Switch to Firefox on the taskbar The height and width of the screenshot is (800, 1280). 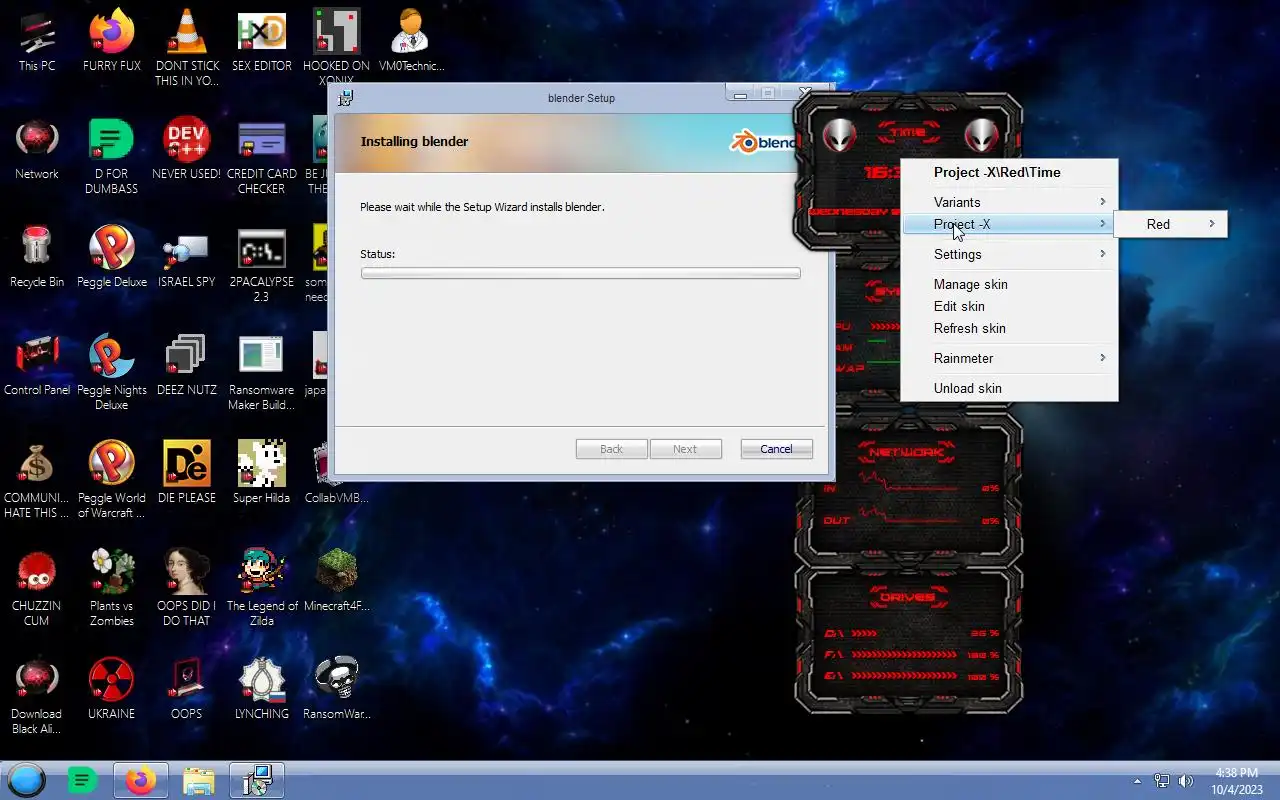tap(141, 780)
